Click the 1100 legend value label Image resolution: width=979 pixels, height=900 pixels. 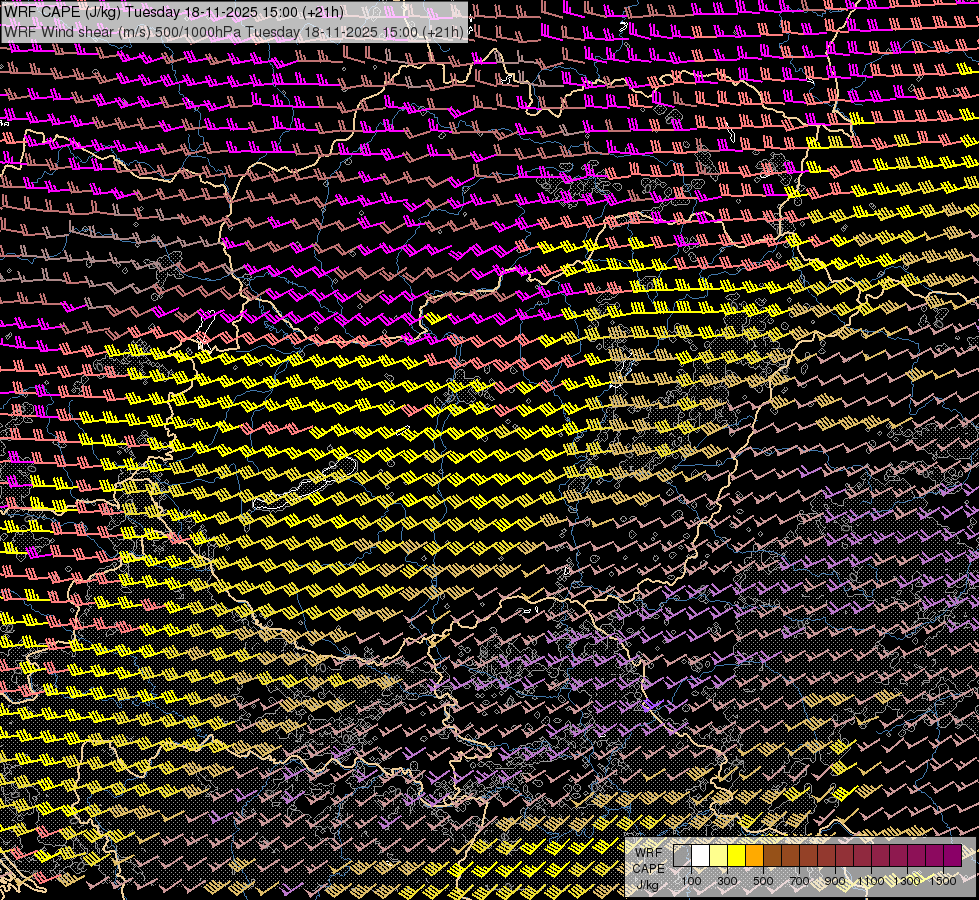click(871, 881)
